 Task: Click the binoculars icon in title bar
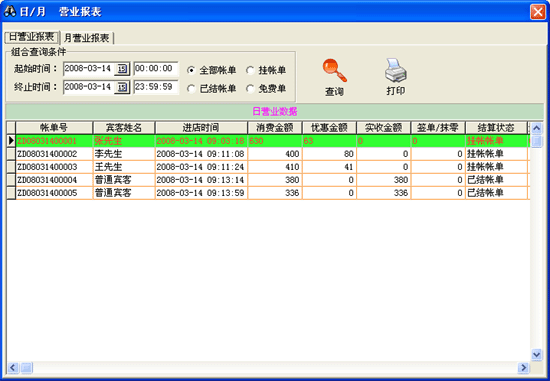tap(9, 12)
